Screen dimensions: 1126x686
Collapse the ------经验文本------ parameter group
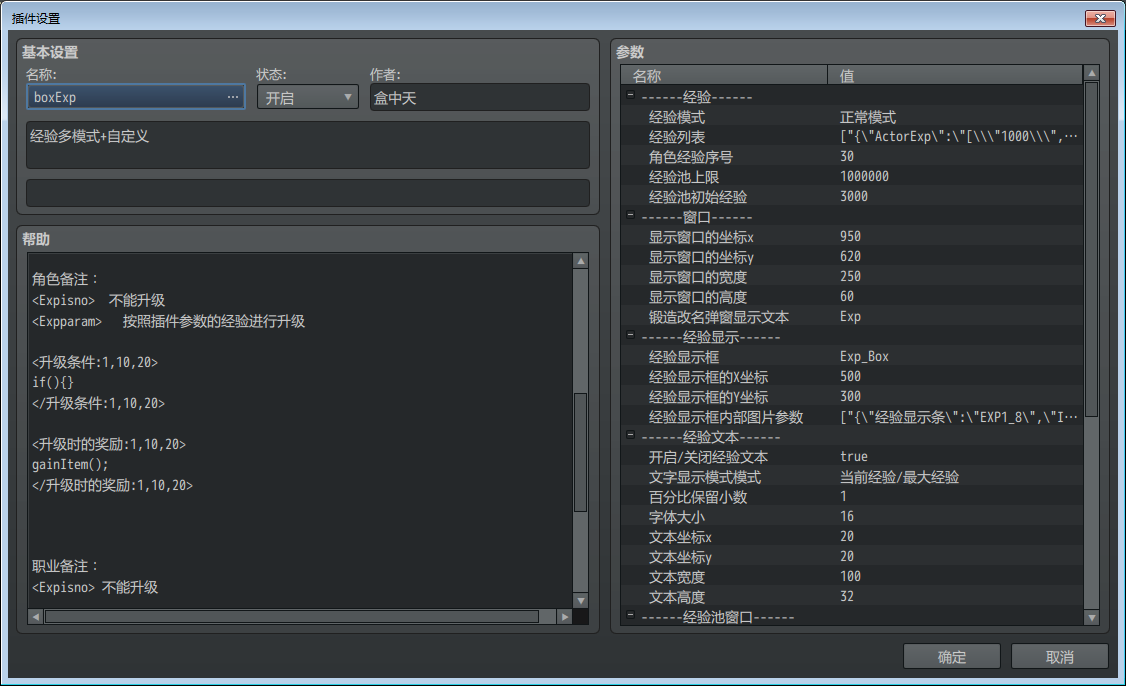(631, 435)
